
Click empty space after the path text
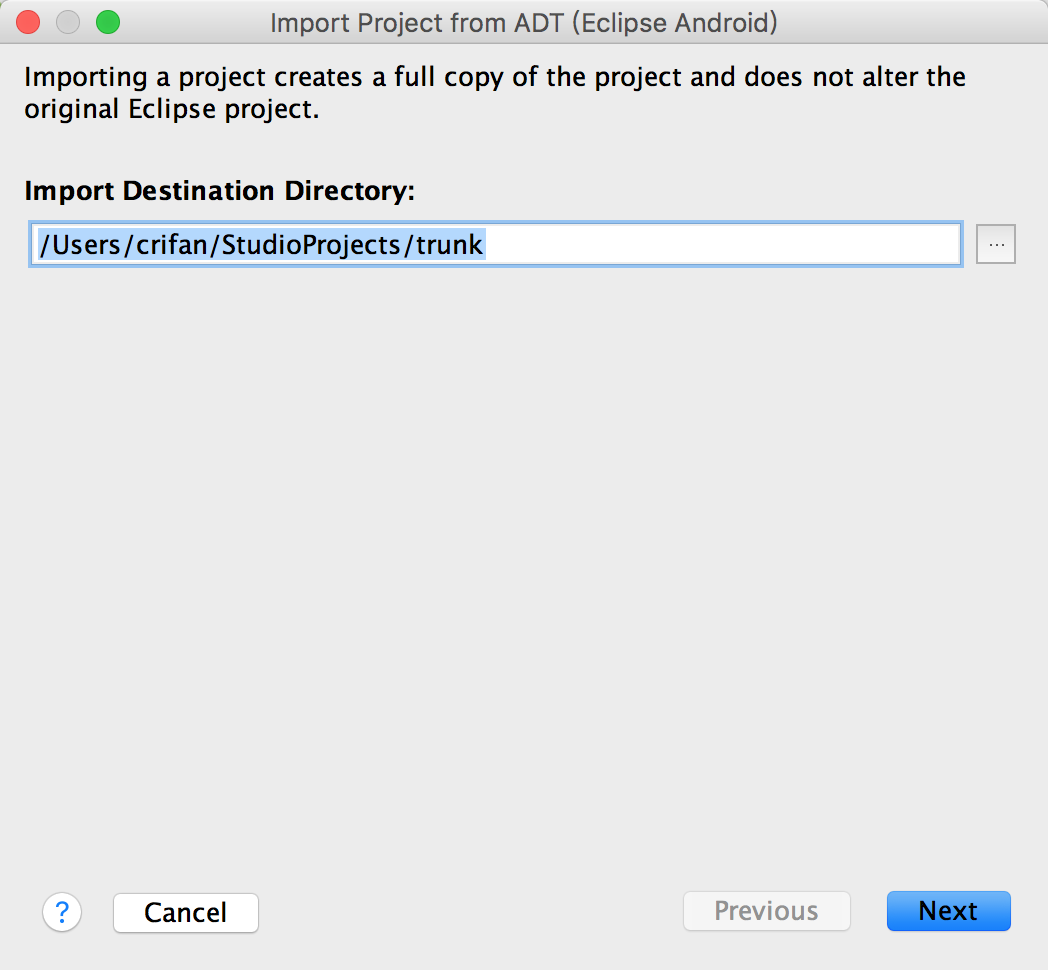pyautogui.click(x=720, y=244)
